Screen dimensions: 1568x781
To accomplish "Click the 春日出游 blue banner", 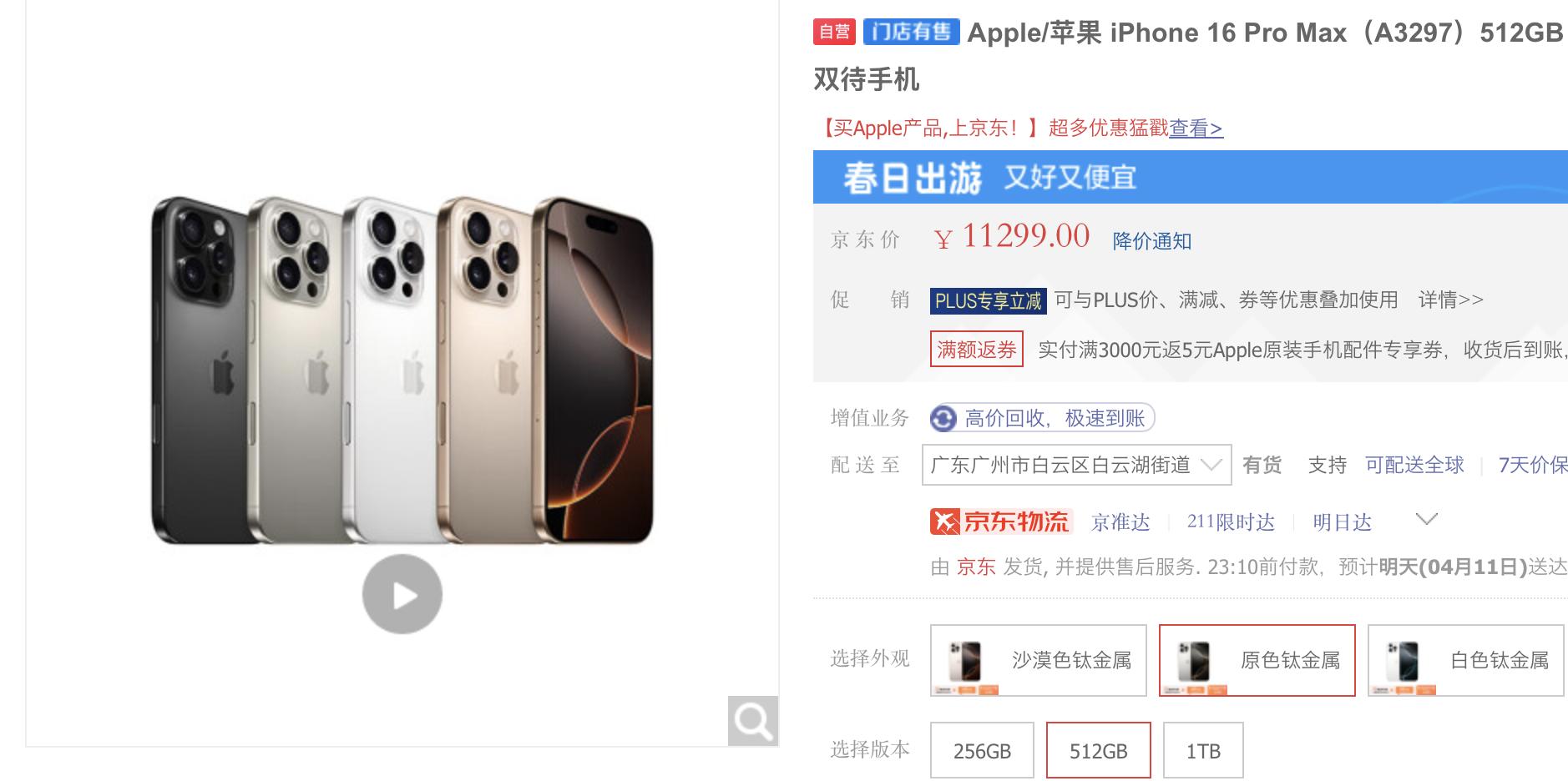I will [1190, 177].
